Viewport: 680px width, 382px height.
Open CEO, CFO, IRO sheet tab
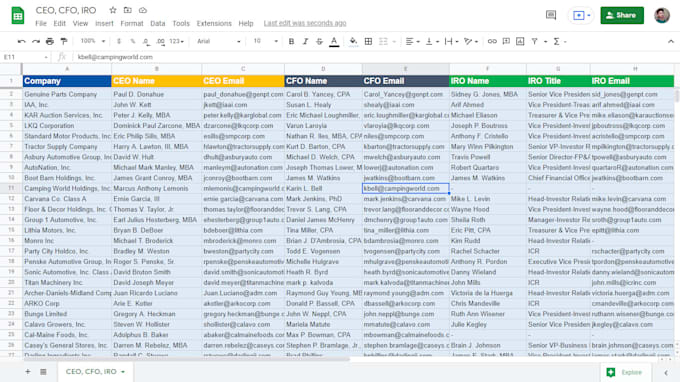pyautogui.click(x=95, y=372)
